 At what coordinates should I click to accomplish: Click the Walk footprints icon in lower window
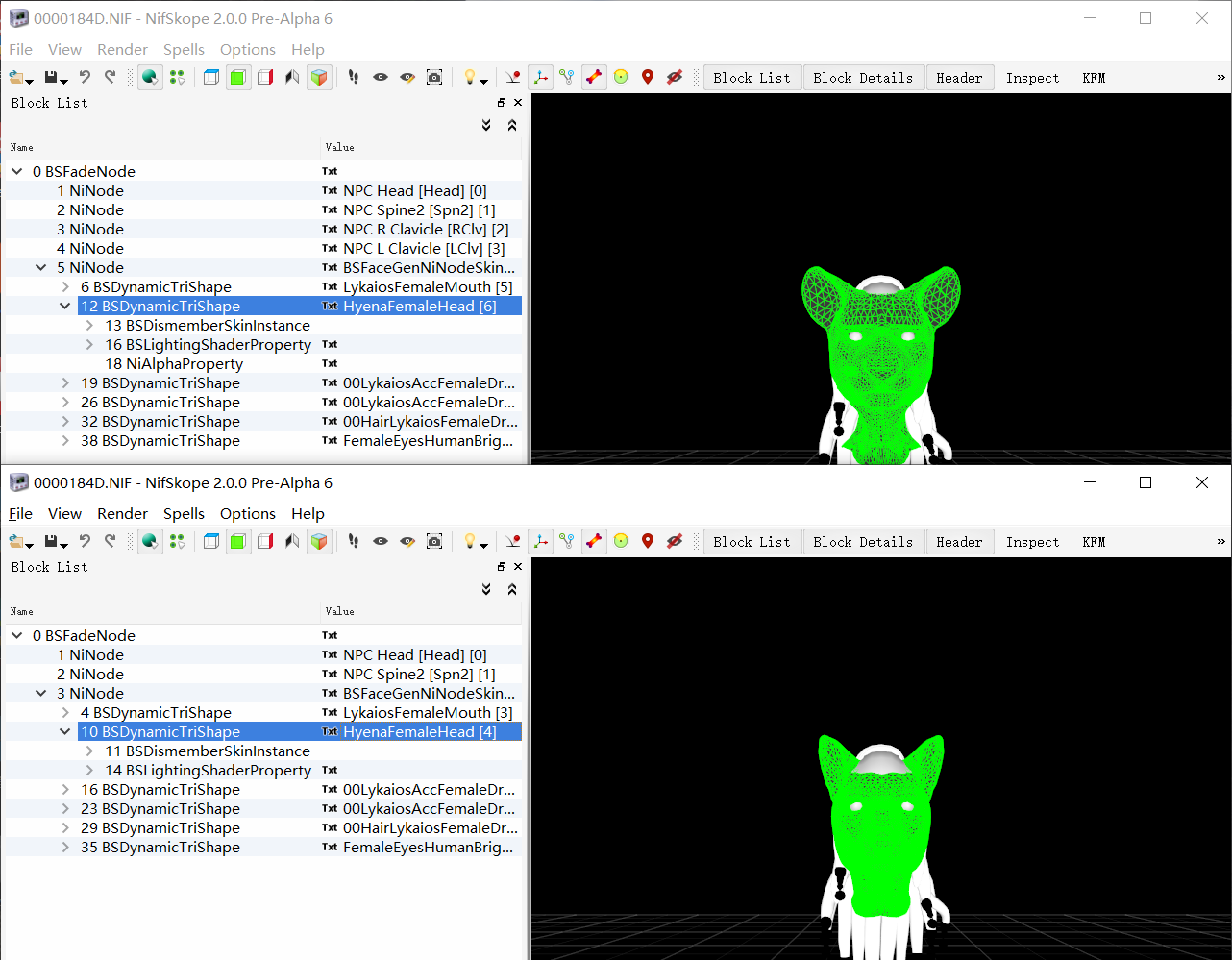click(x=354, y=542)
